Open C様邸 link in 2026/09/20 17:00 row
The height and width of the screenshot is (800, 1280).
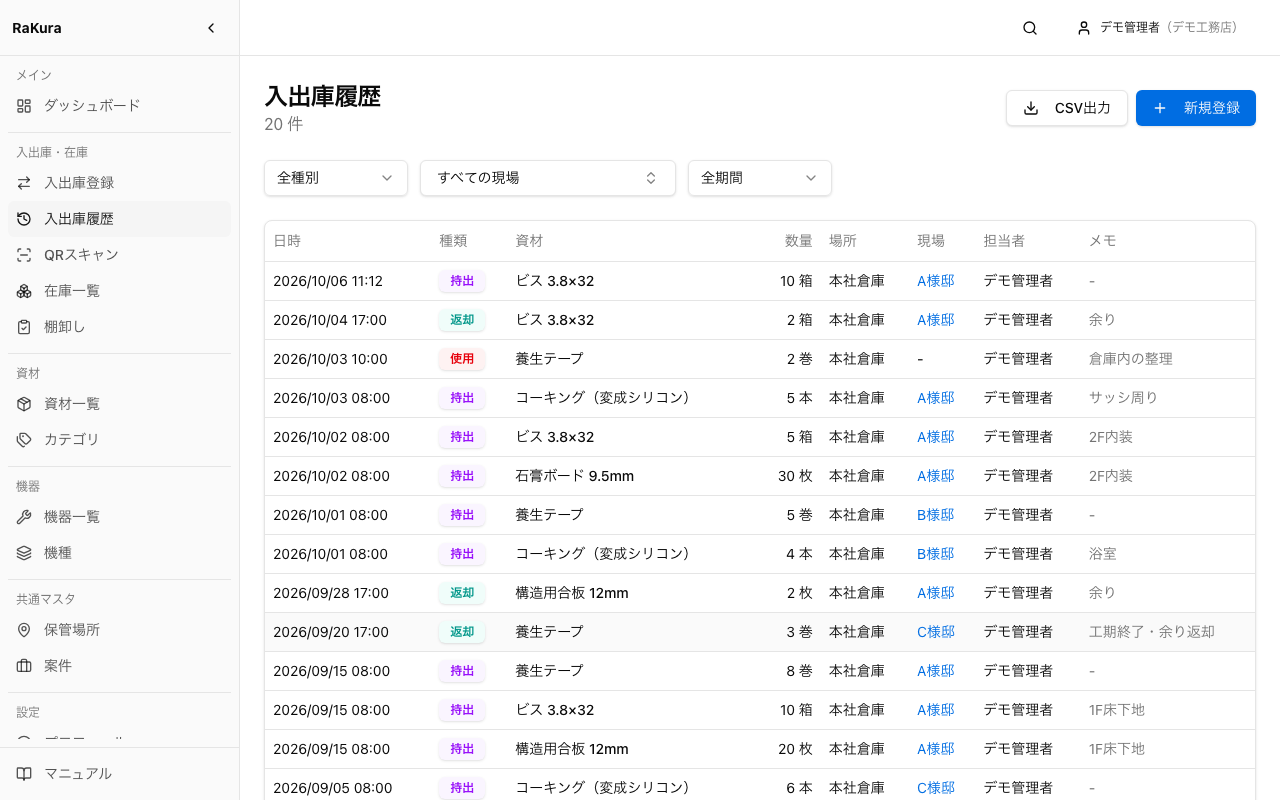[x=936, y=632]
